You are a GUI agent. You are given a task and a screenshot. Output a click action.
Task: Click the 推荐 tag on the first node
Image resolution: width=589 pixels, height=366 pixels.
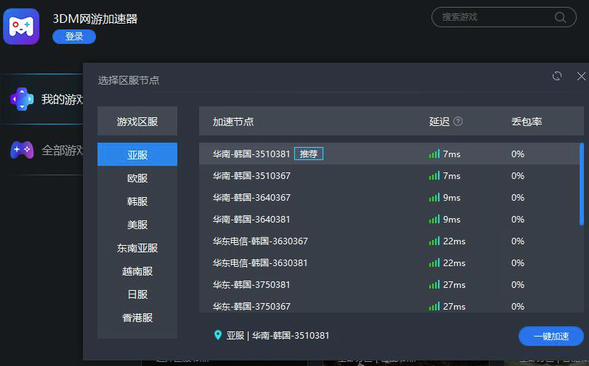[x=308, y=154]
